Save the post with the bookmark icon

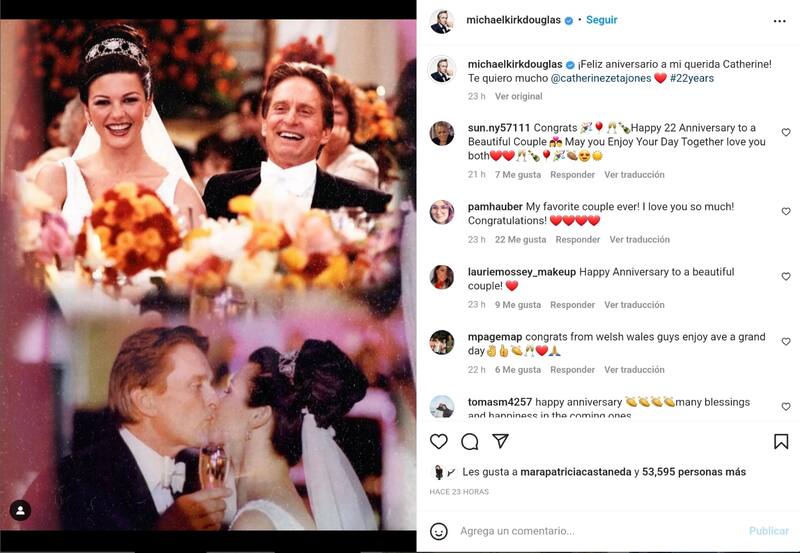(x=781, y=441)
